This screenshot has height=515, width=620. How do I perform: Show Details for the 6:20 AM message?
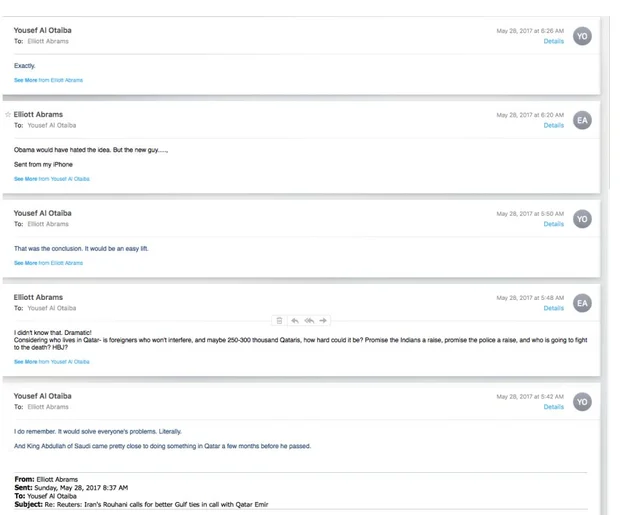(553, 126)
